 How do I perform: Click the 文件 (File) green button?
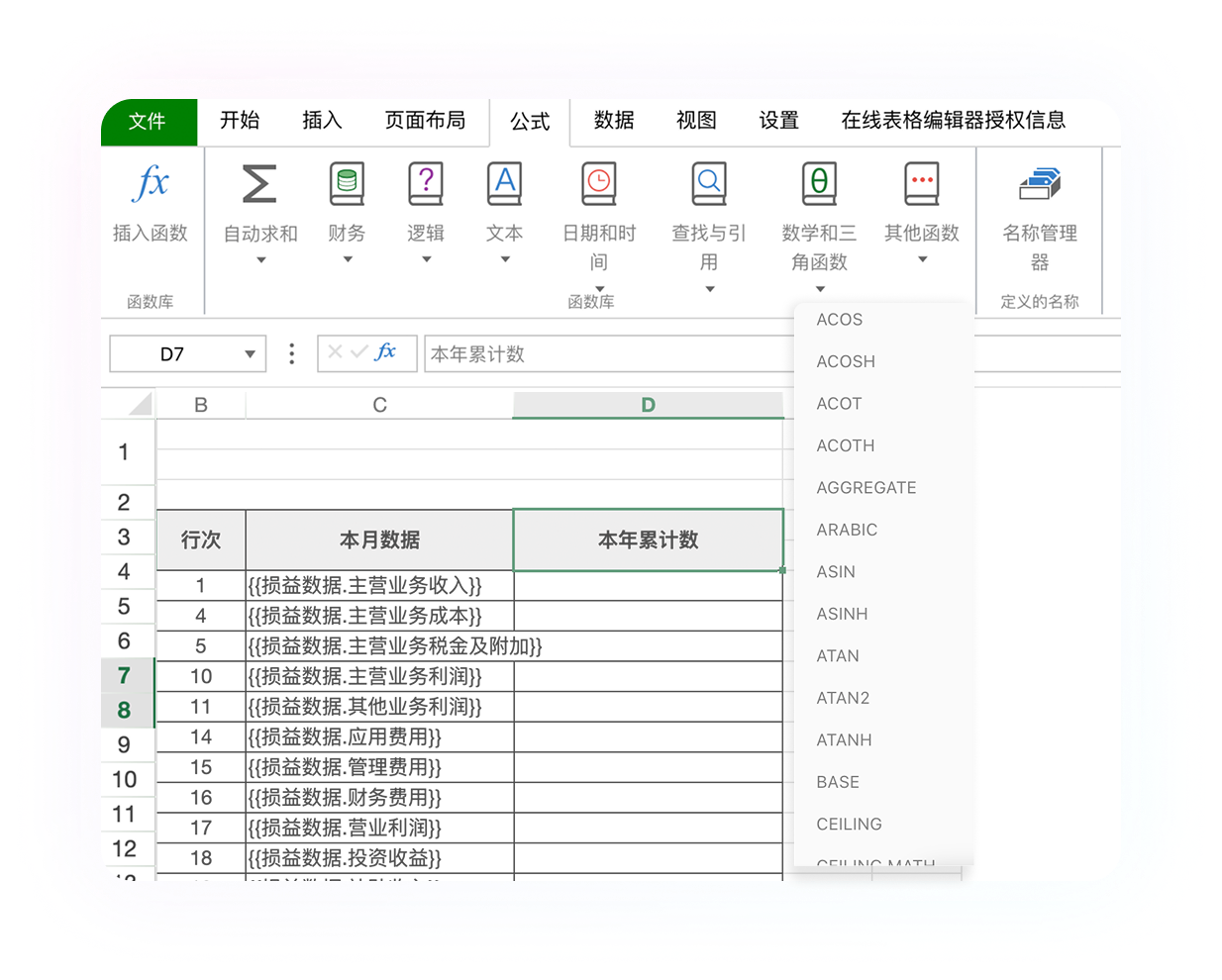(x=149, y=121)
